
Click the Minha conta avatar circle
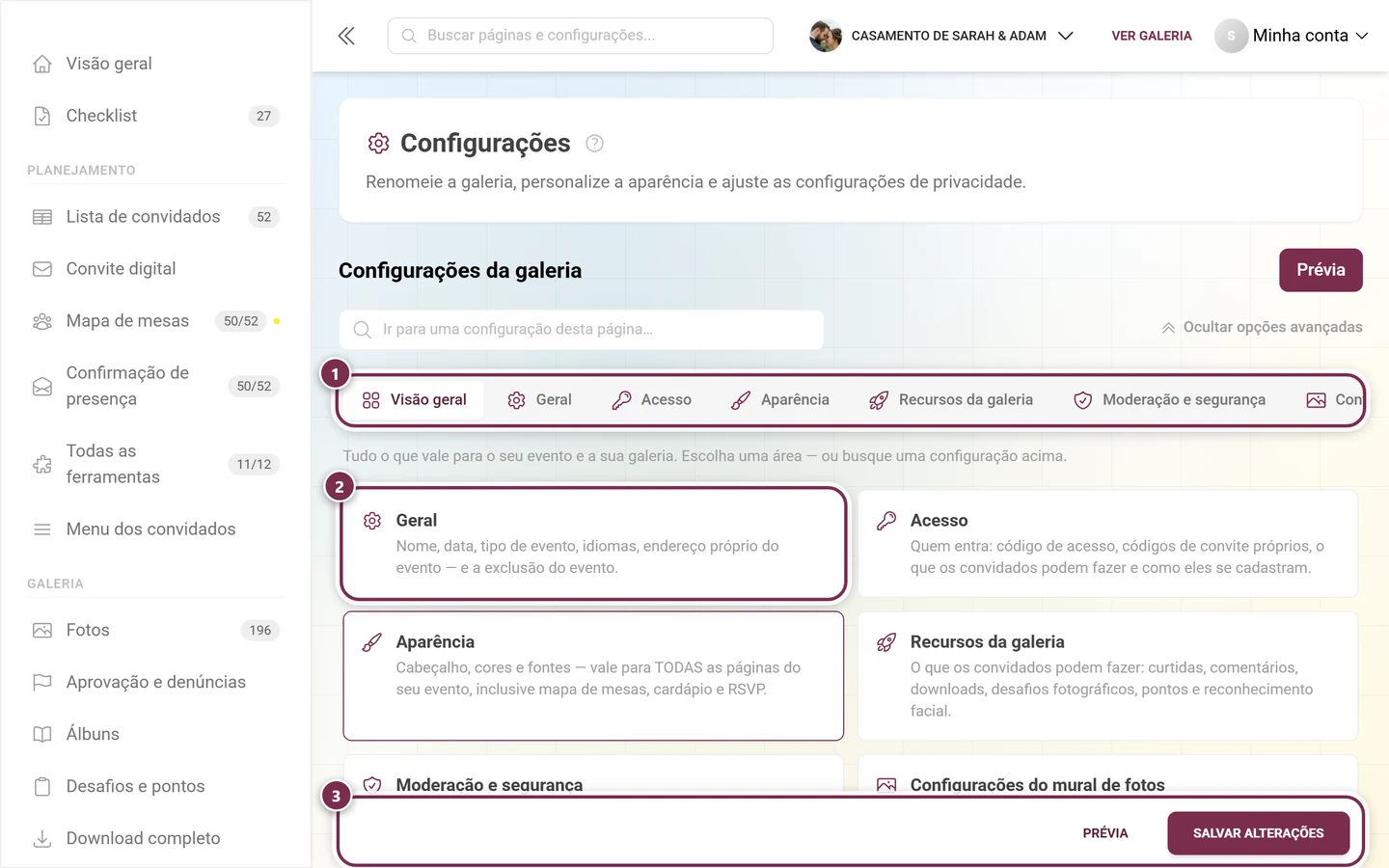[x=1231, y=36]
